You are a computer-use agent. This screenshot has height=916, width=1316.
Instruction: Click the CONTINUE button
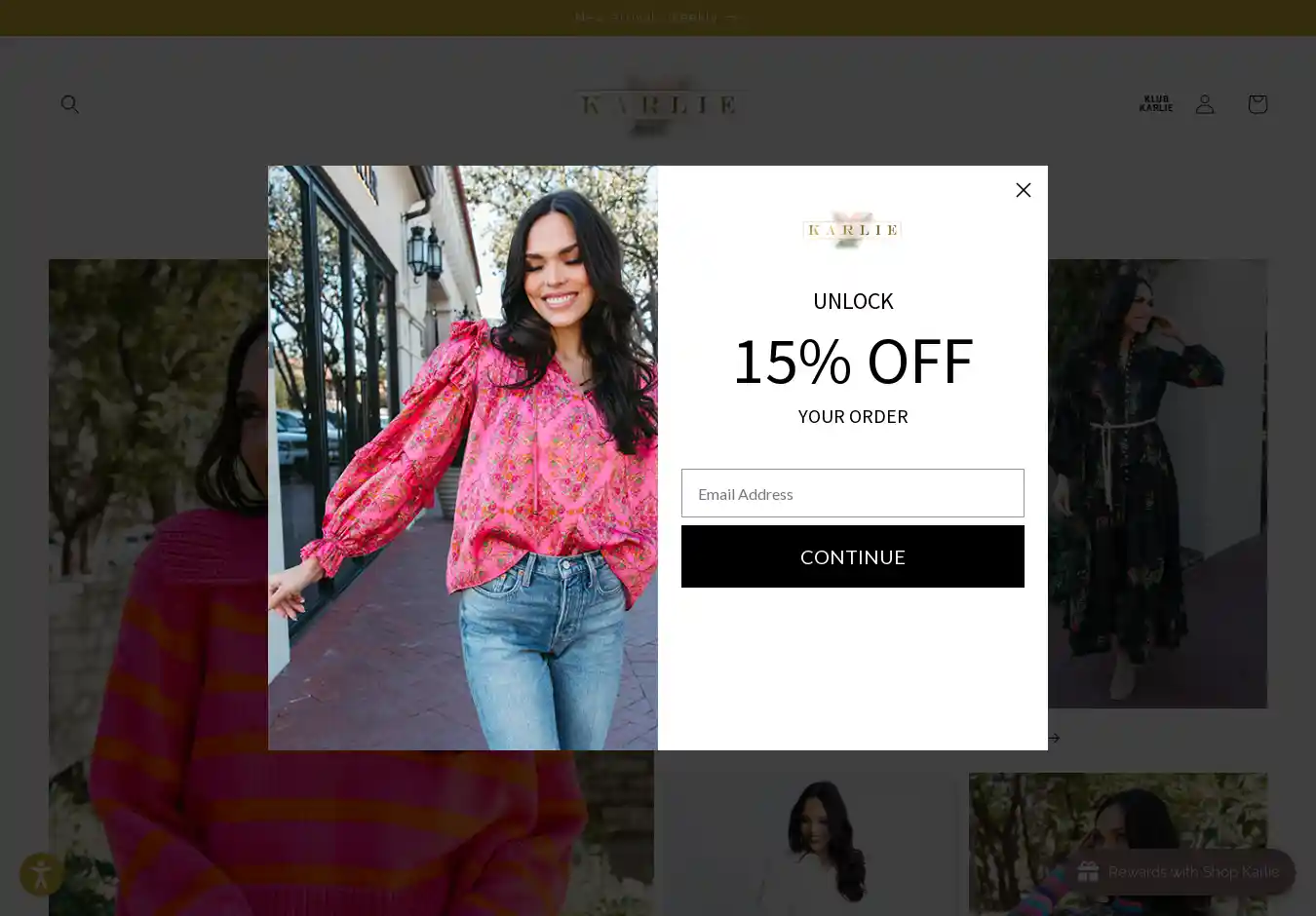tap(852, 556)
